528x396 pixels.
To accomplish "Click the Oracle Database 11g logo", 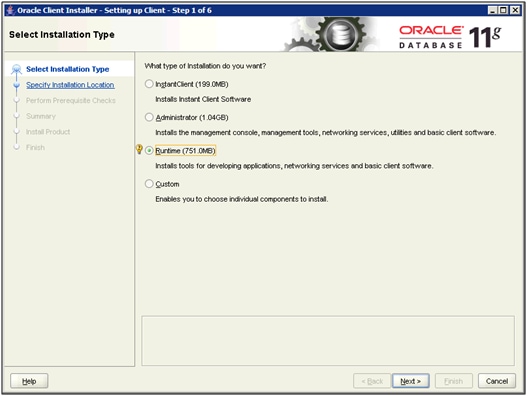I will pyautogui.click(x=450, y=36).
